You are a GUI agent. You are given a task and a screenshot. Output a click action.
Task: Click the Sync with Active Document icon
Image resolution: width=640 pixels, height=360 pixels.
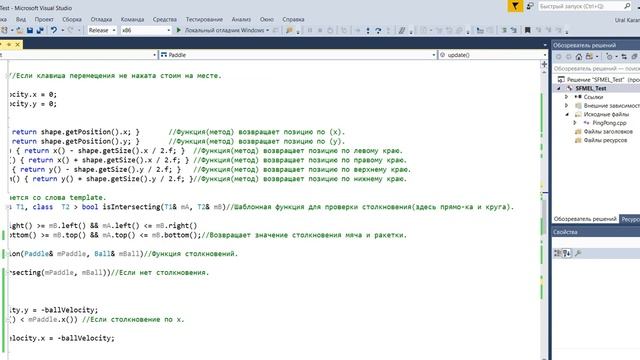click(624, 57)
